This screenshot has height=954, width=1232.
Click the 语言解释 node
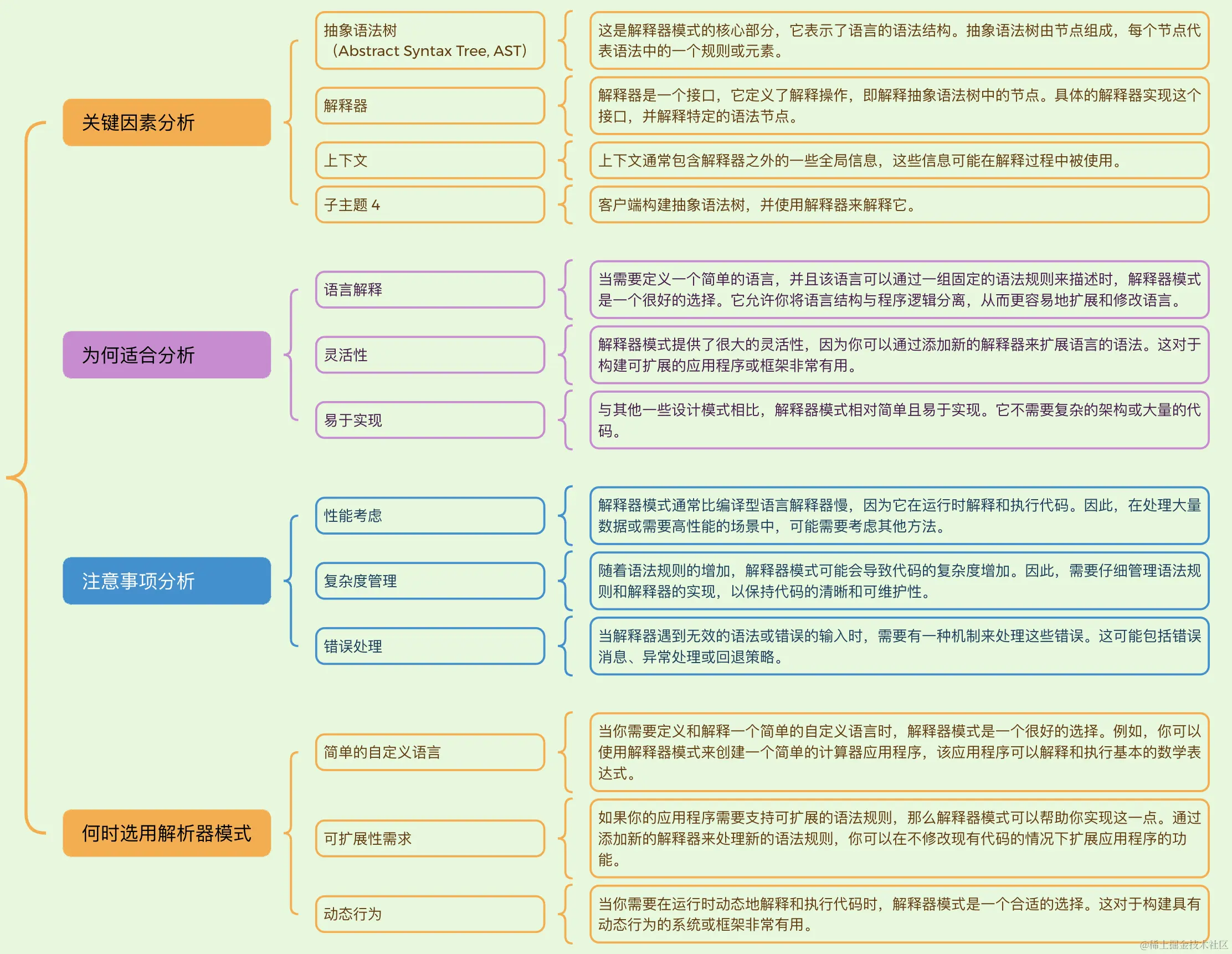(429, 290)
